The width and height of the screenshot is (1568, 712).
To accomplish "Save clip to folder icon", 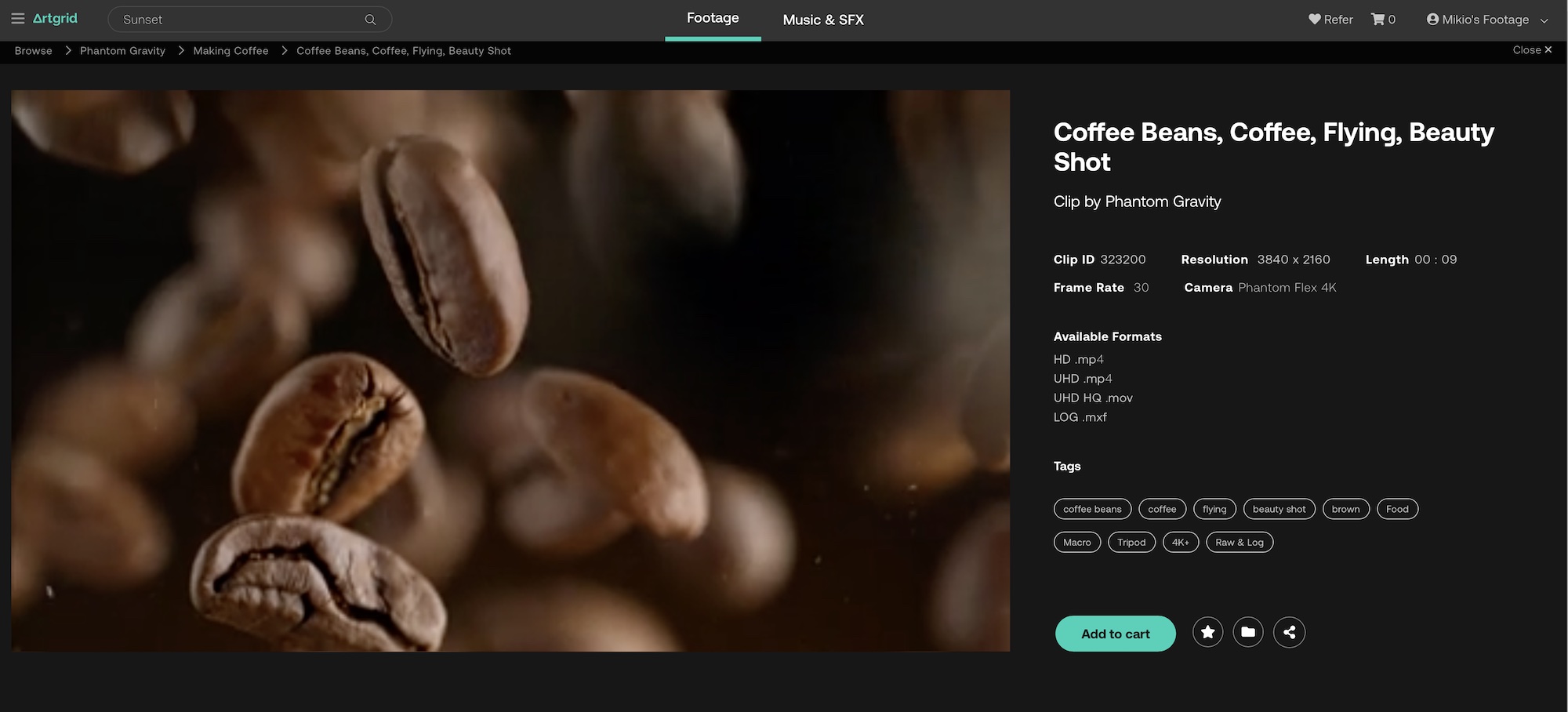I will tap(1248, 632).
